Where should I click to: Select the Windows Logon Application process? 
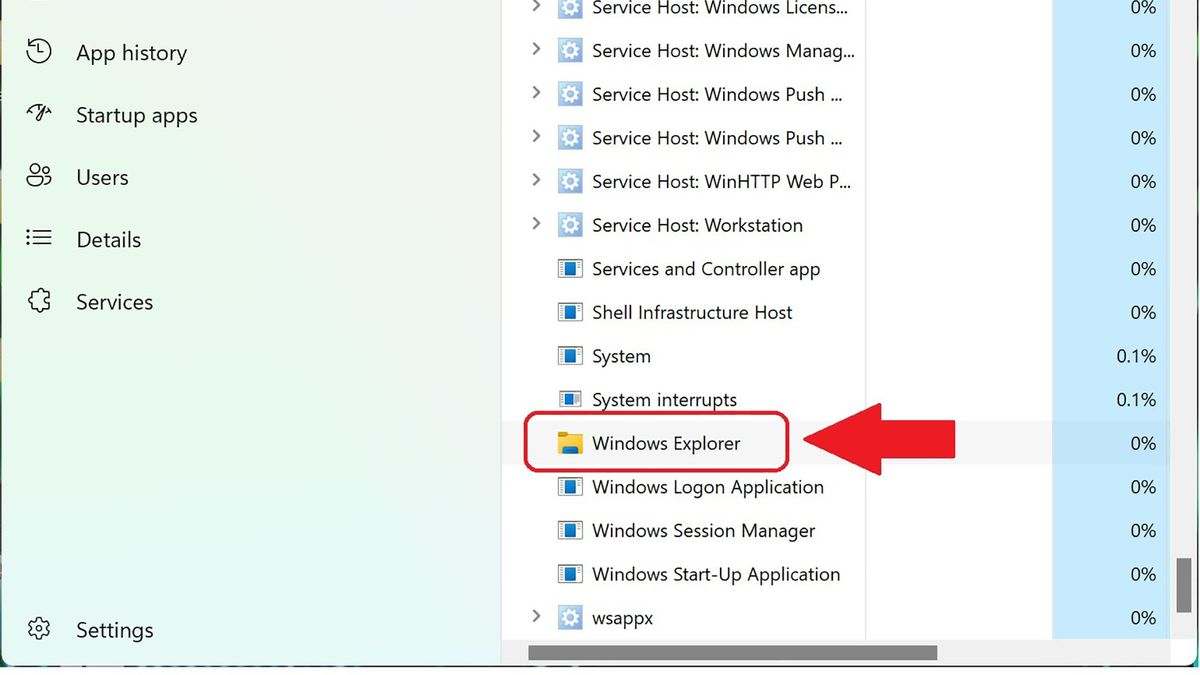[707, 487]
